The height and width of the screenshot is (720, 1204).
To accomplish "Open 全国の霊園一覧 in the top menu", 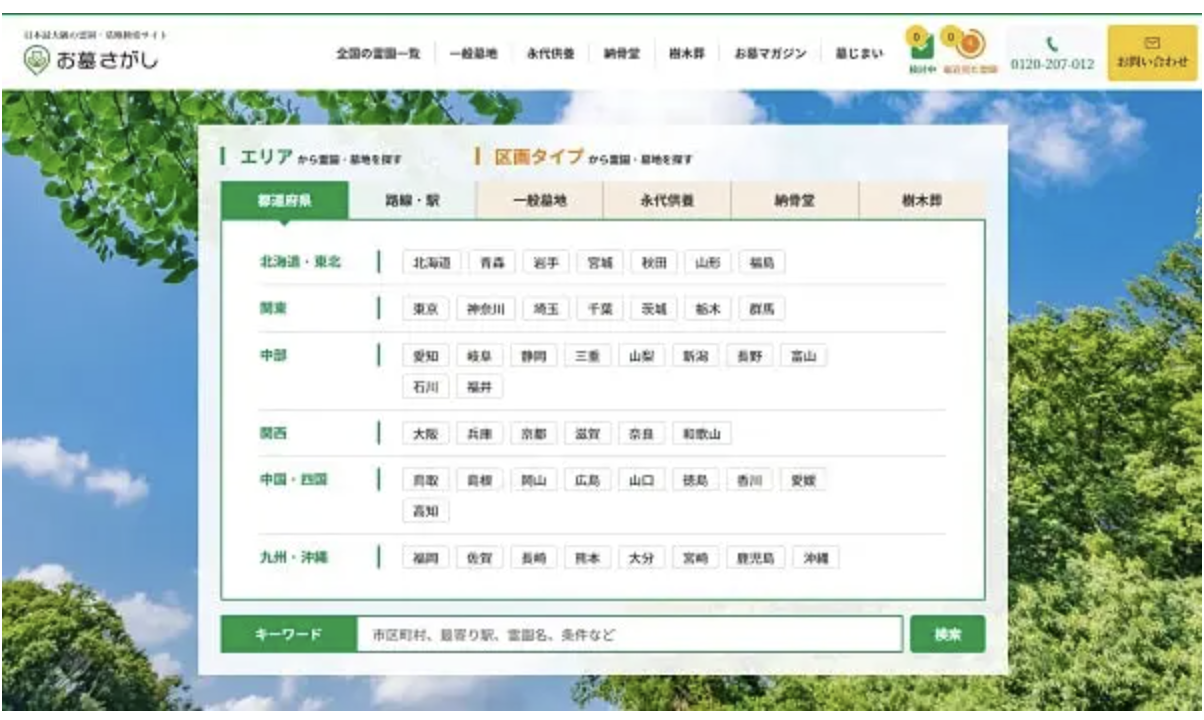I will [377, 54].
